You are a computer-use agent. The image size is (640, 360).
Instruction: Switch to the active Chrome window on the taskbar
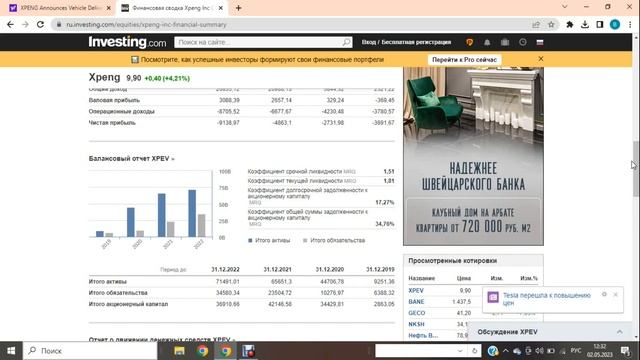pos(226,351)
